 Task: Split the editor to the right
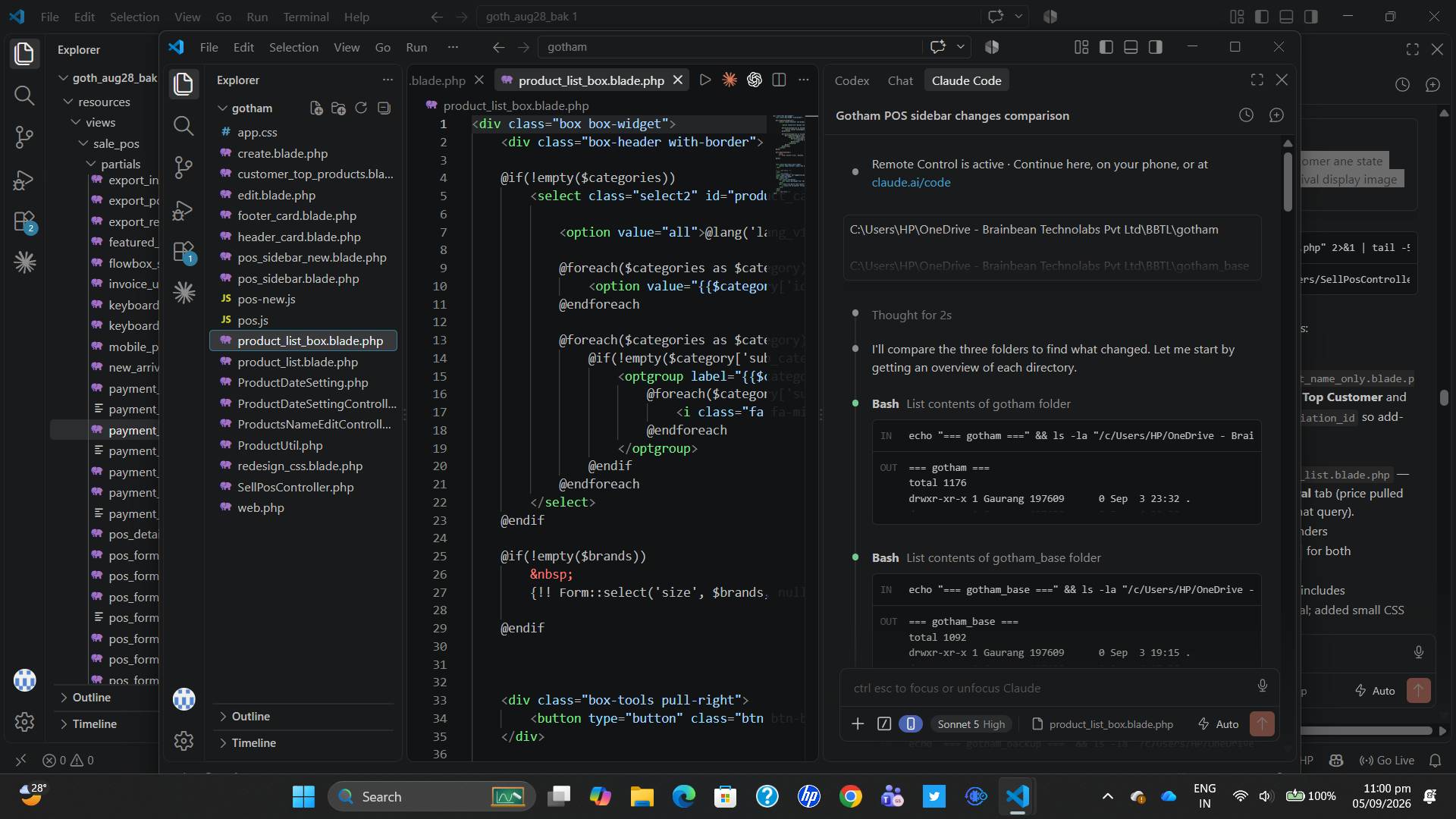click(x=779, y=80)
